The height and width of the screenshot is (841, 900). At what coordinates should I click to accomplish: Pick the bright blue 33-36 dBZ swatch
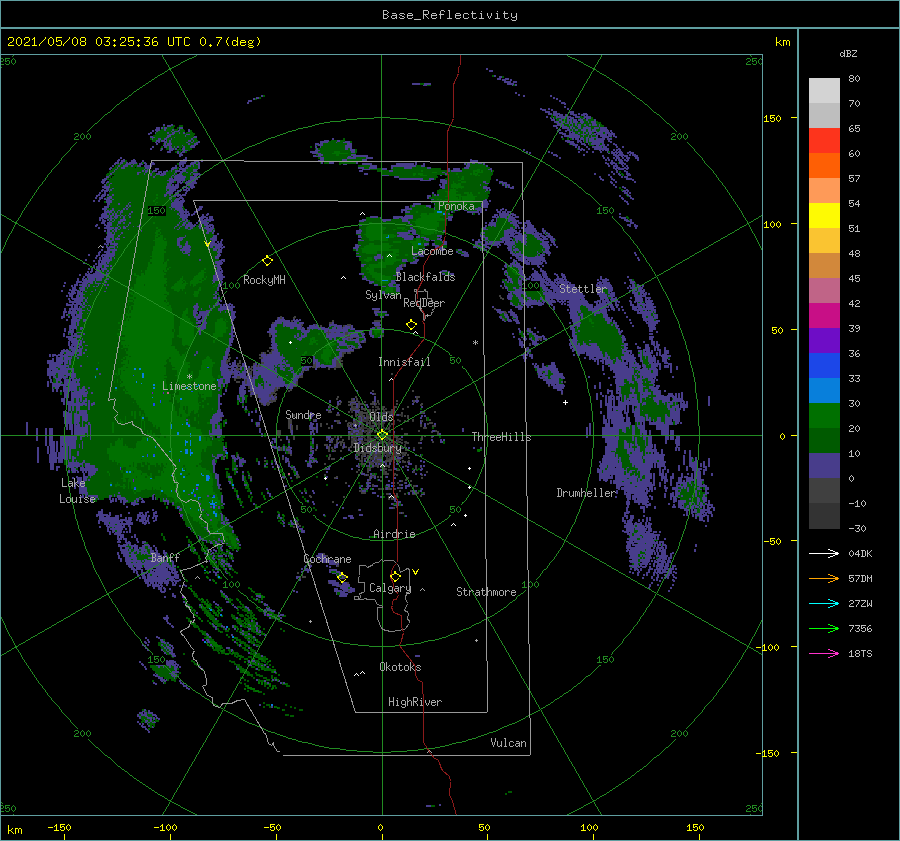click(824, 366)
